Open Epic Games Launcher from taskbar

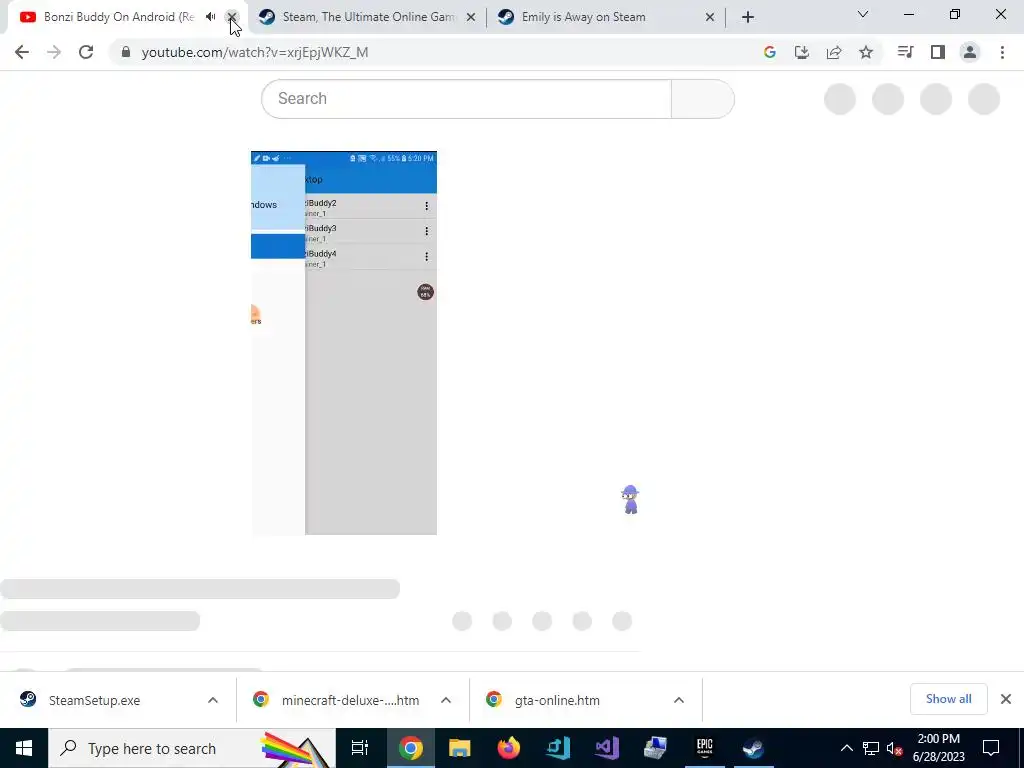(704, 748)
